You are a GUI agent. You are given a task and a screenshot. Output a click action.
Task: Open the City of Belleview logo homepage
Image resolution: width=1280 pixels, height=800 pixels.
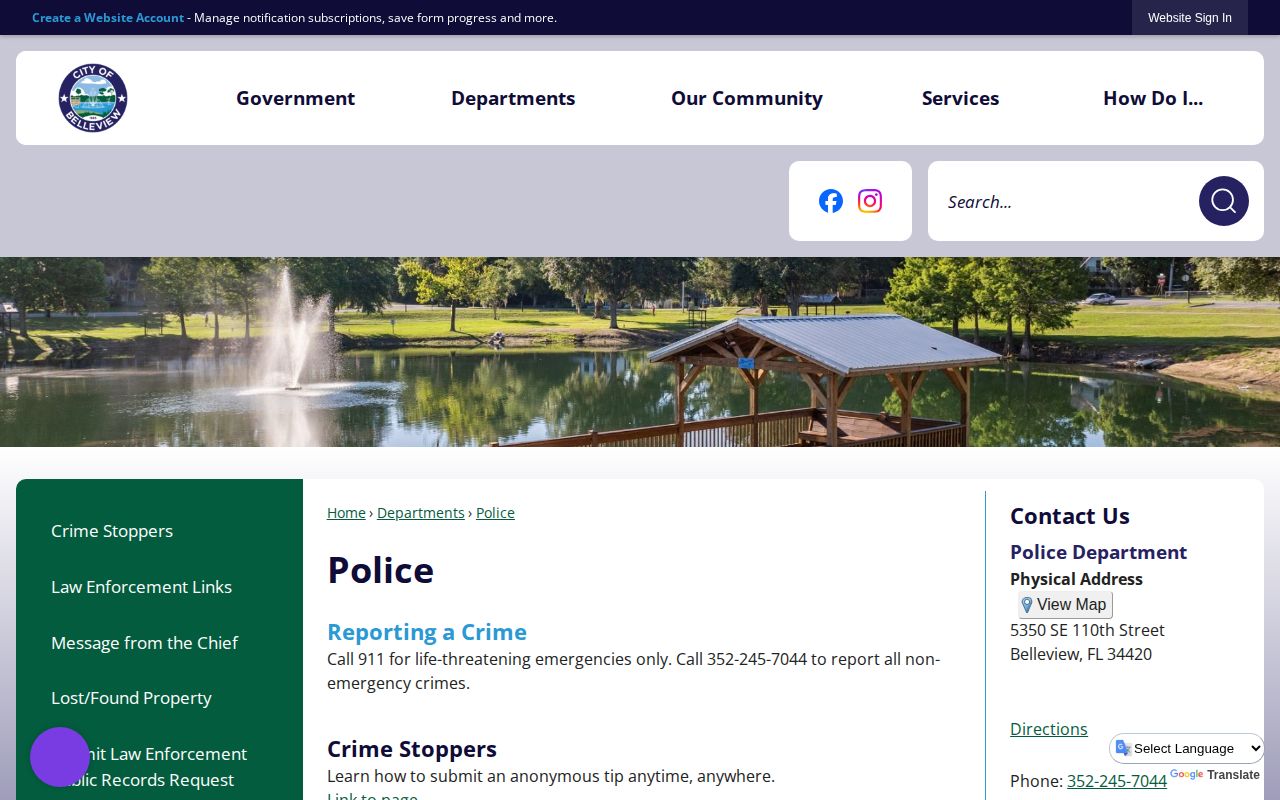point(93,98)
